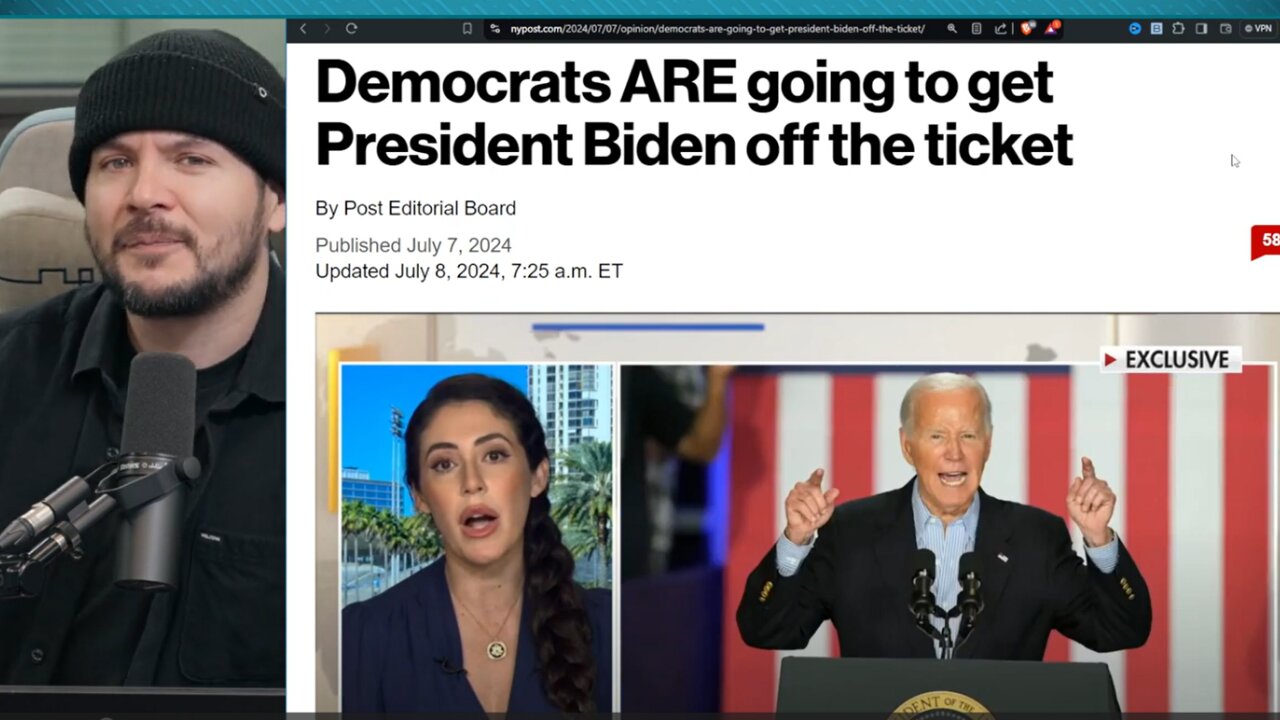Reload the nypost.com page

click(351, 29)
